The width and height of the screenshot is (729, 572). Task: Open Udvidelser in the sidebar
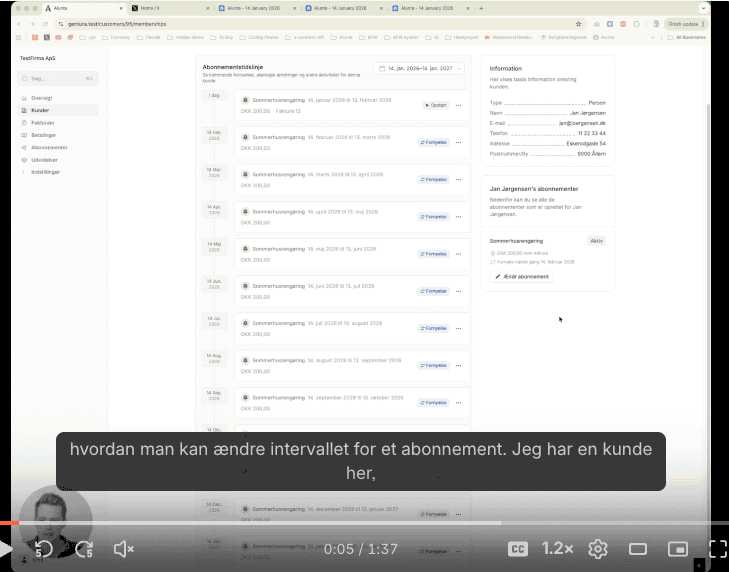click(44, 160)
